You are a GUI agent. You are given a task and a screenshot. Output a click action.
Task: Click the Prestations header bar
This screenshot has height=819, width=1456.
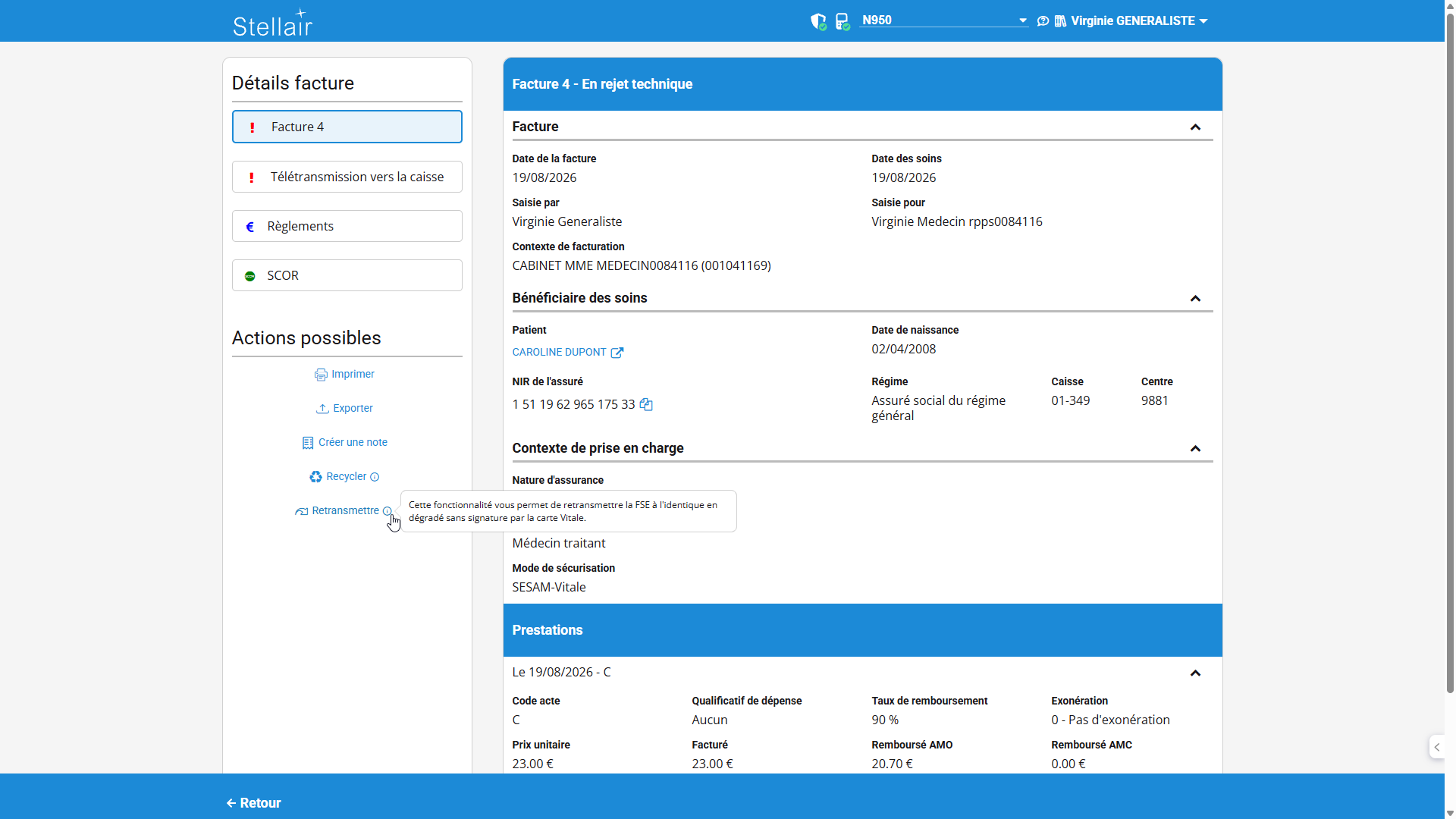[862, 630]
